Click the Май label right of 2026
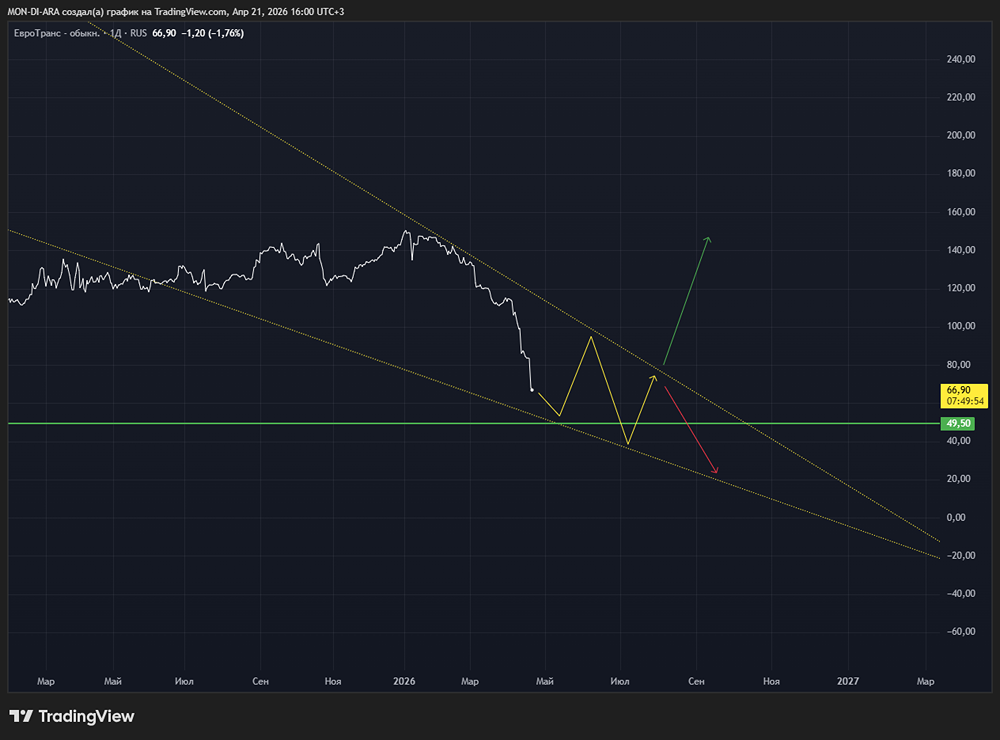This screenshot has height=740, width=1000. point(545,681)
